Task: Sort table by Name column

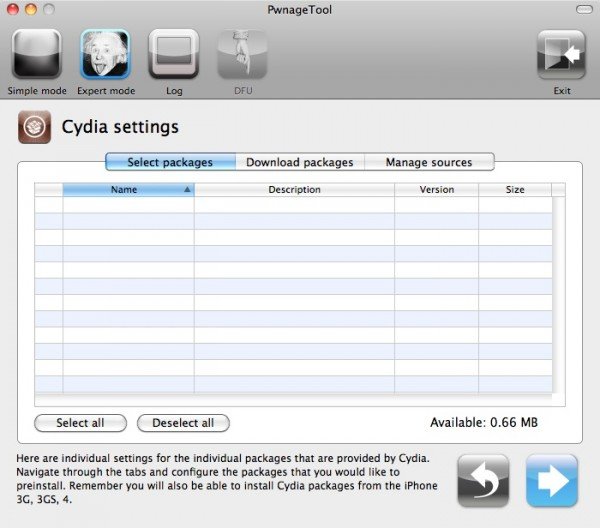Action: coord(129,189)
